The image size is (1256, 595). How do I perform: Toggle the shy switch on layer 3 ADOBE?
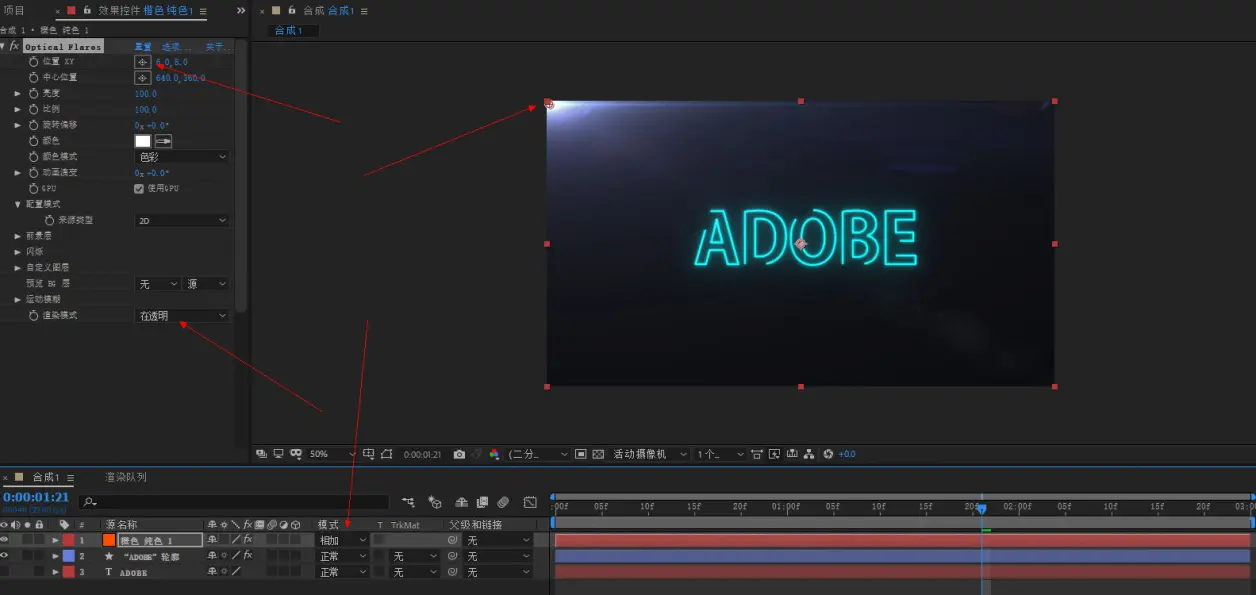[x=212, y=572]
